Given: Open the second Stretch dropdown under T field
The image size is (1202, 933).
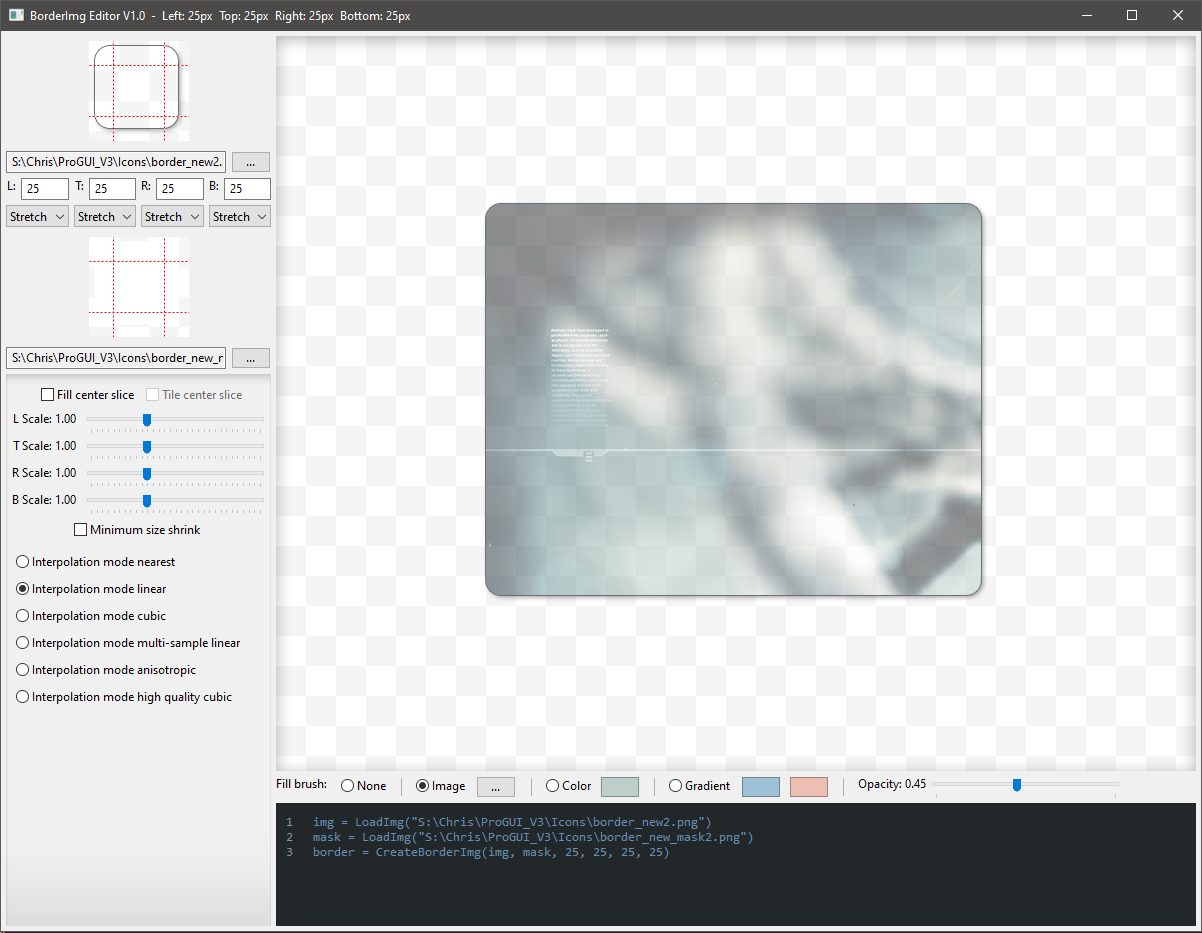Looking at the screenshot, I should click(105, 216).
